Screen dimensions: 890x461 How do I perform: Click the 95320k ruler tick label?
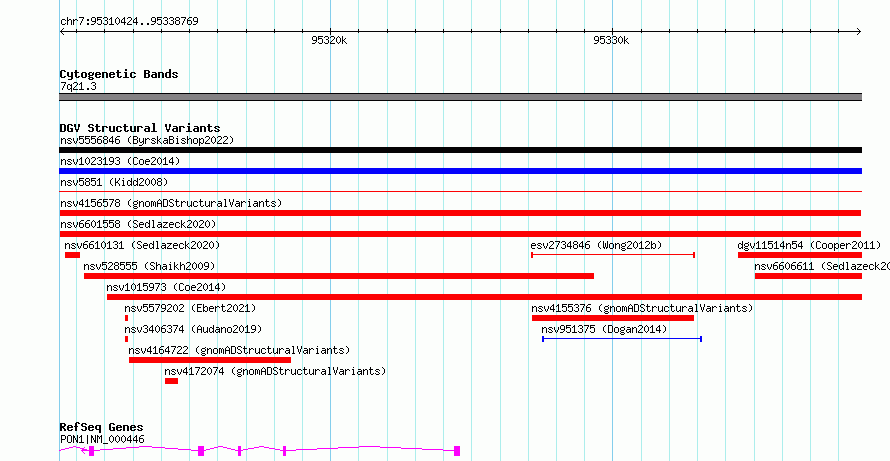tap(329, 40)
